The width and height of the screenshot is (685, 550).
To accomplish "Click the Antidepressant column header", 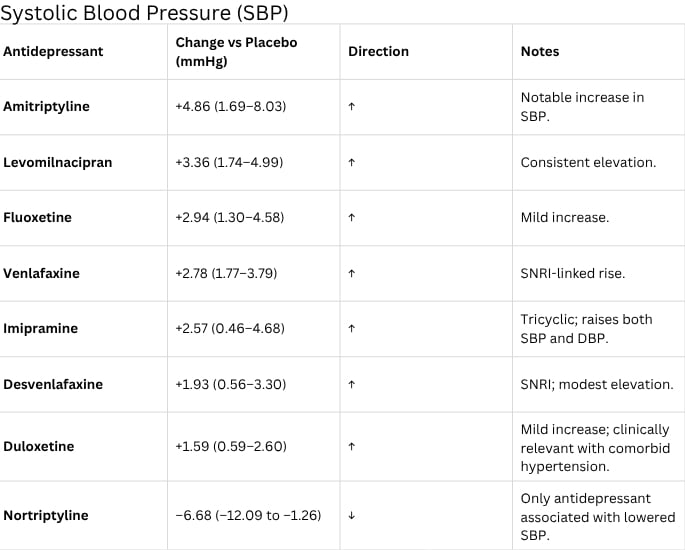I will [x=53, y=51].
